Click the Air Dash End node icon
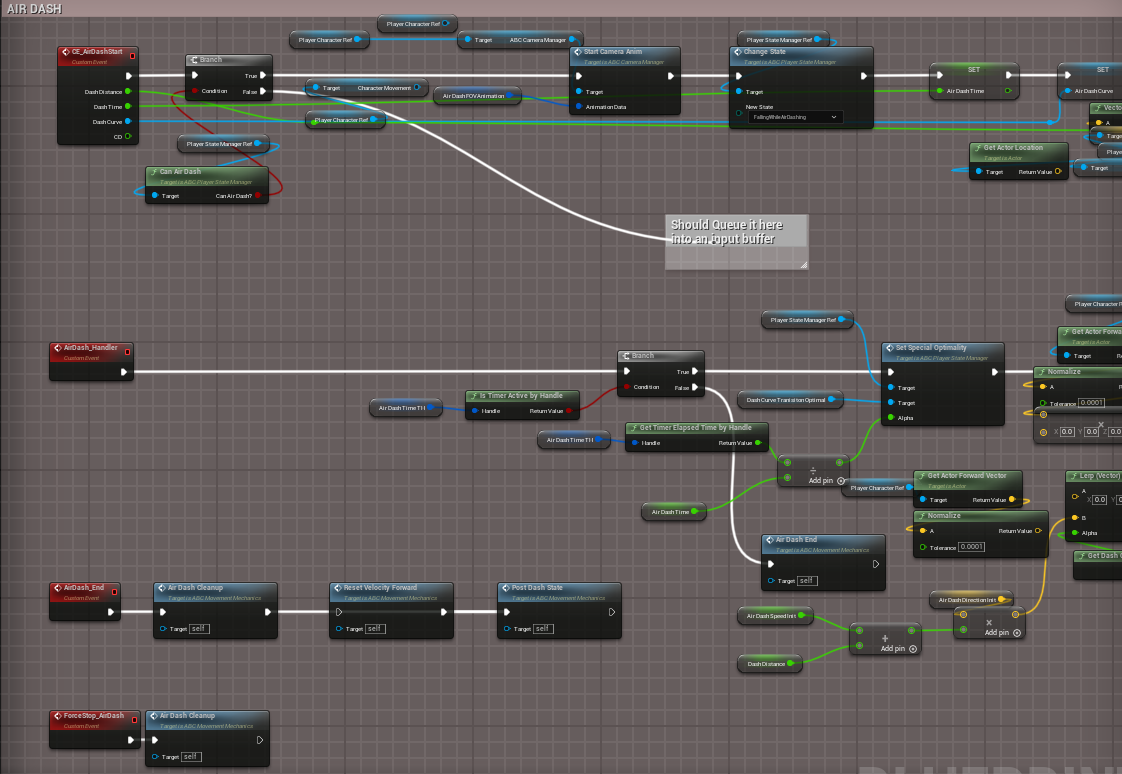Image resolution: width=1122 pixels, height=774 pixels. click(x=769, y=540)
